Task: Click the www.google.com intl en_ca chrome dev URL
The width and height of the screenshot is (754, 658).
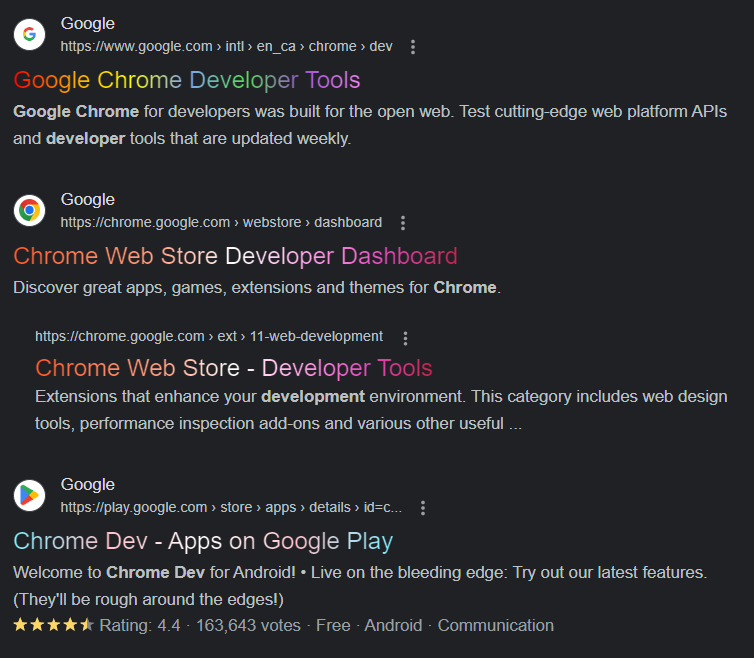Action: pos(226,46)
